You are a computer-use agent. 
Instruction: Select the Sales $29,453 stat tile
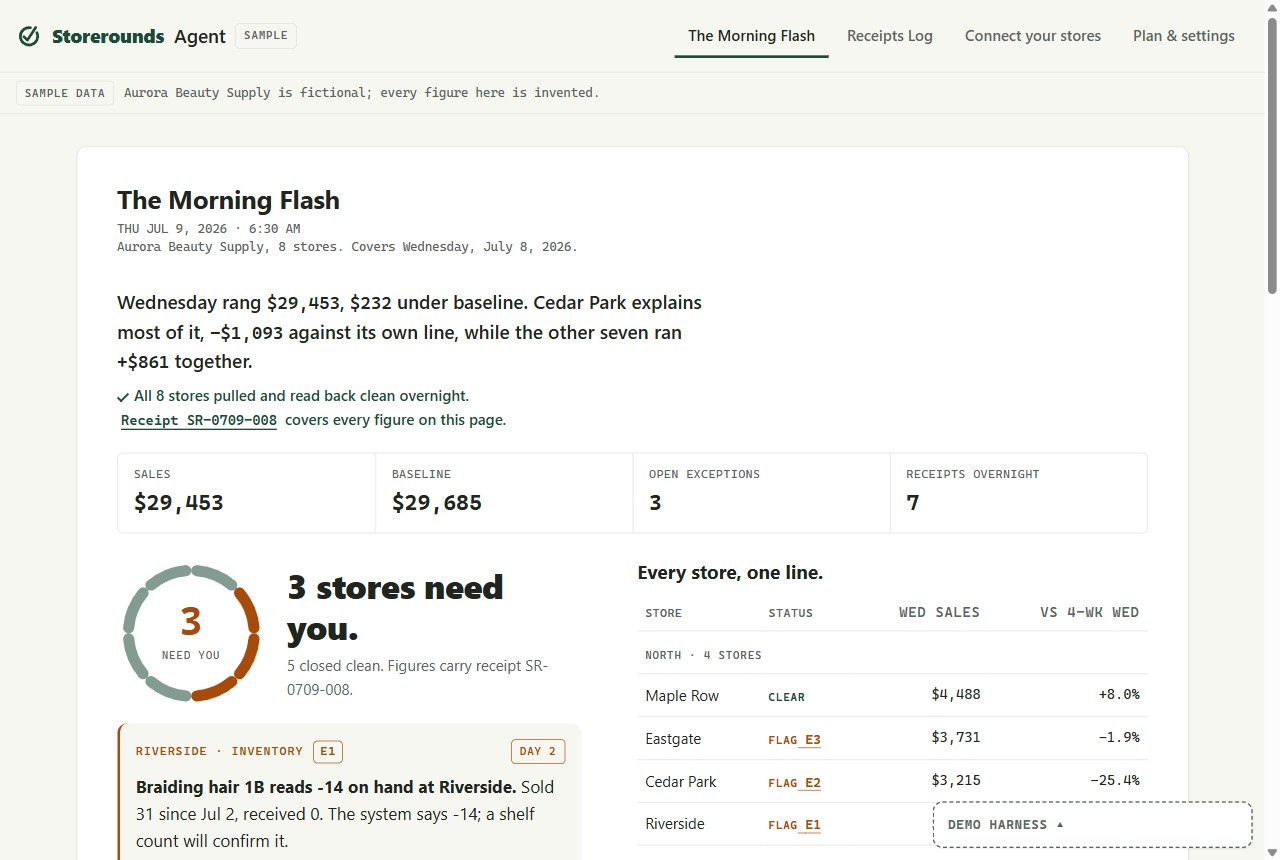247,493
